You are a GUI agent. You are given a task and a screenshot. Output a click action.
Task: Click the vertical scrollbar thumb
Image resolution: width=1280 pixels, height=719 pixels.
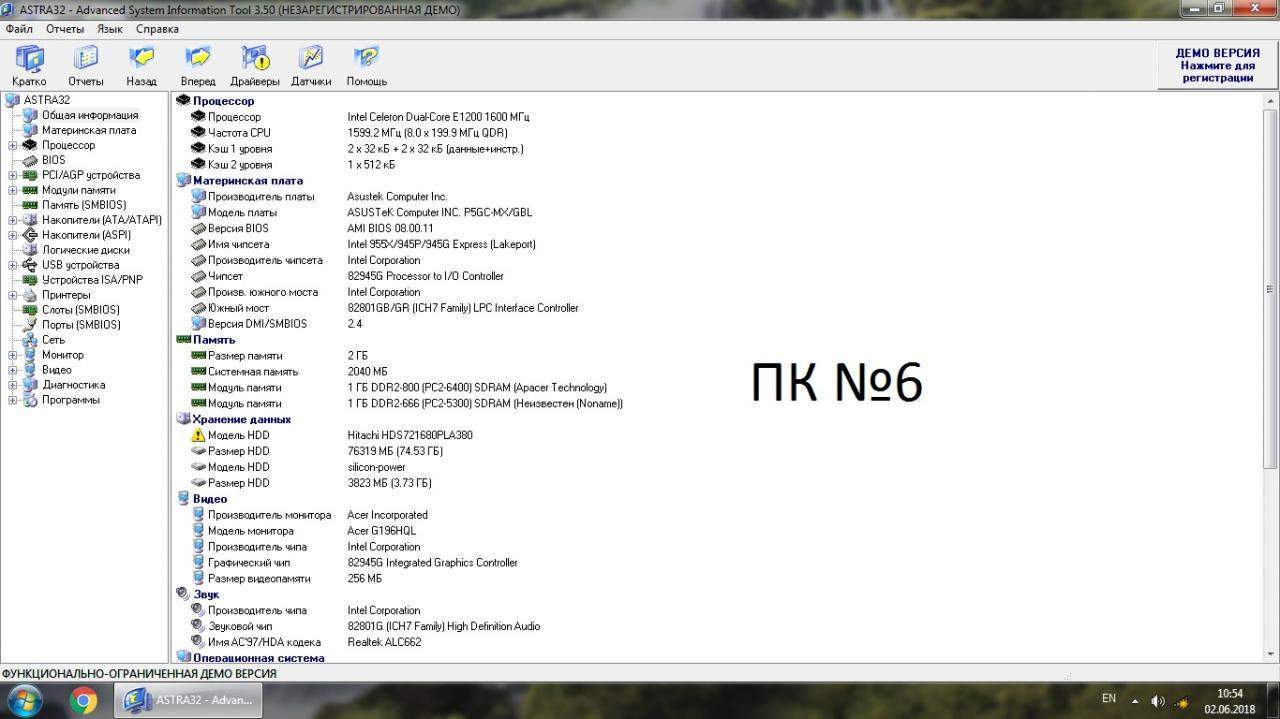tap(1270, 288)
